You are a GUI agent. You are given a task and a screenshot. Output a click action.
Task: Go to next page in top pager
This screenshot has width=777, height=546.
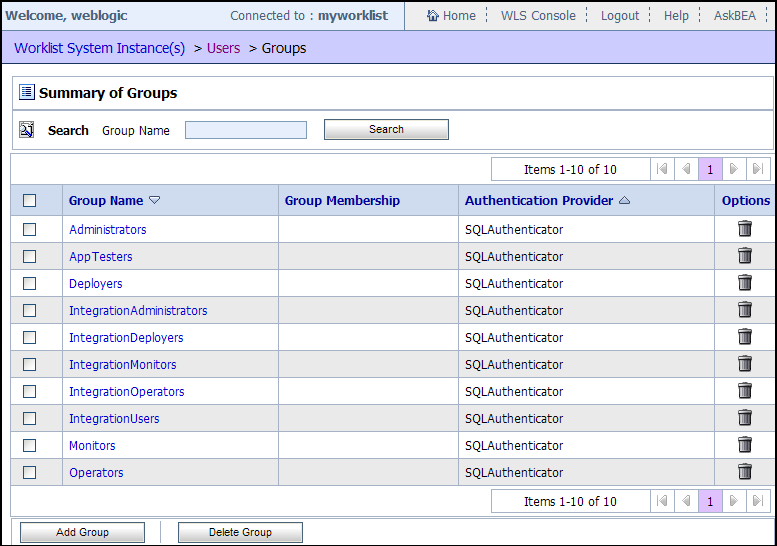click(x=734, y=169)
